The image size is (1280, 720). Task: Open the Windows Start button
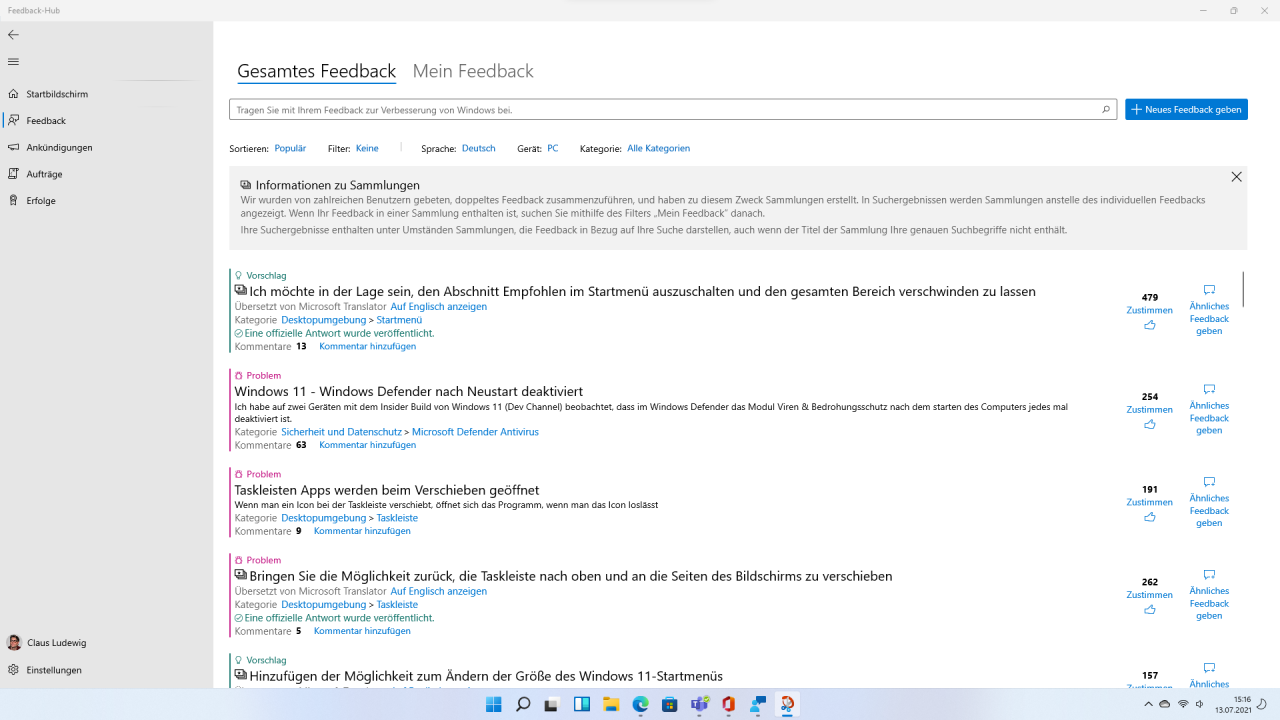(494, 704)
